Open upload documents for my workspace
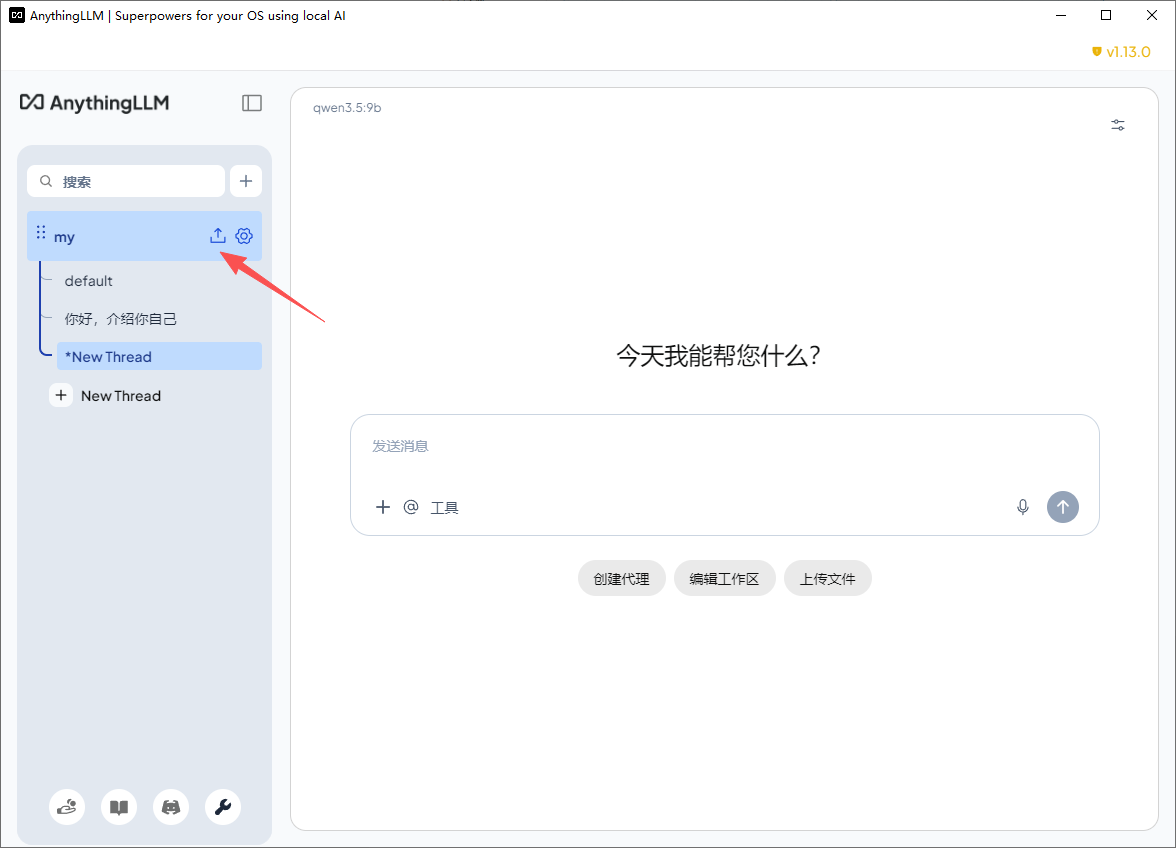 point(218,235)
